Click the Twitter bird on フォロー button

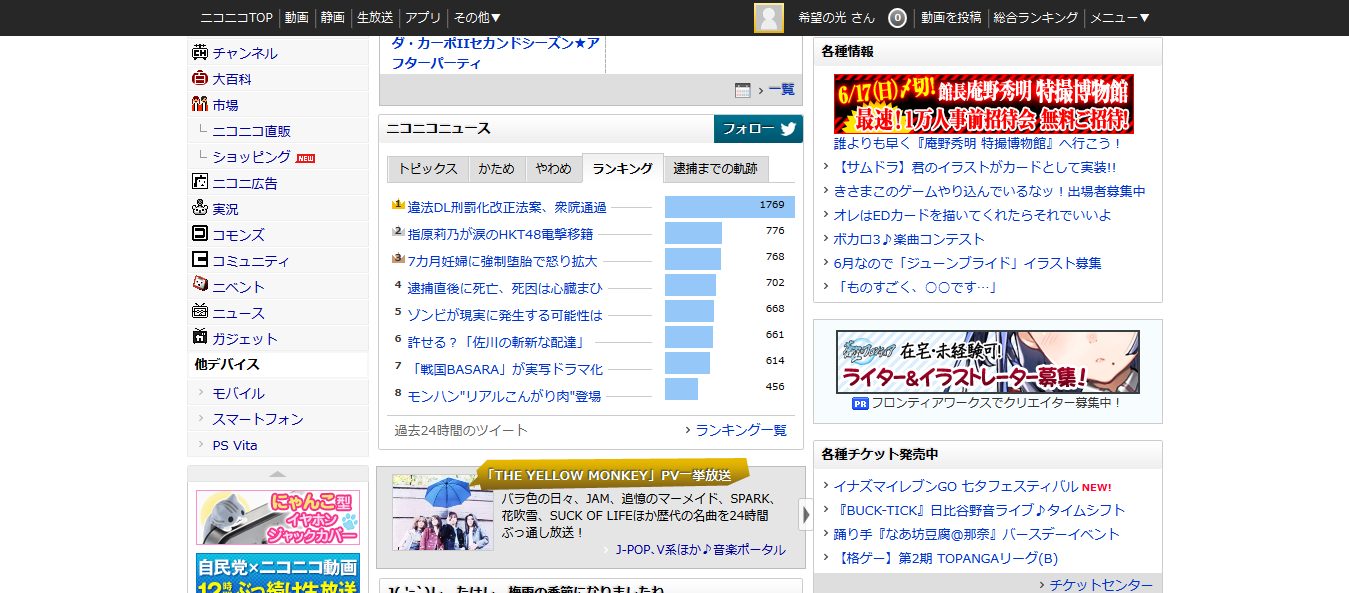tap(788, 129)
